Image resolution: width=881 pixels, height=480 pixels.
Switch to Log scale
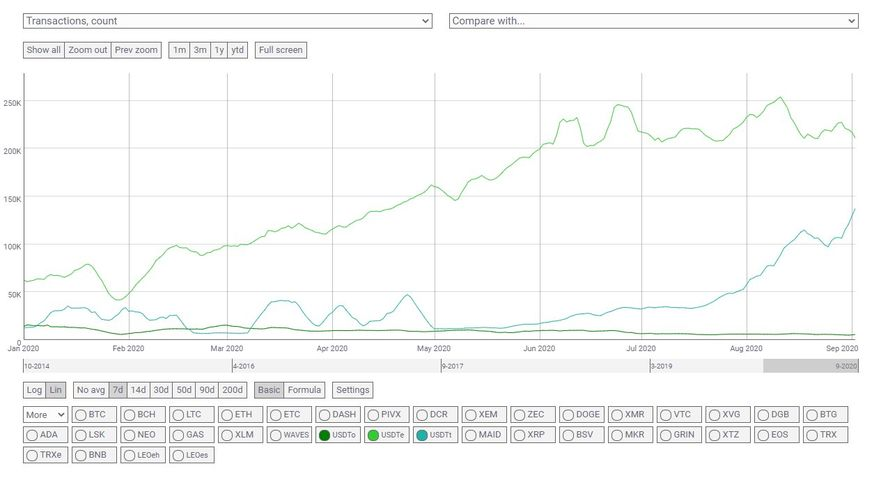[x=34, y=390]
